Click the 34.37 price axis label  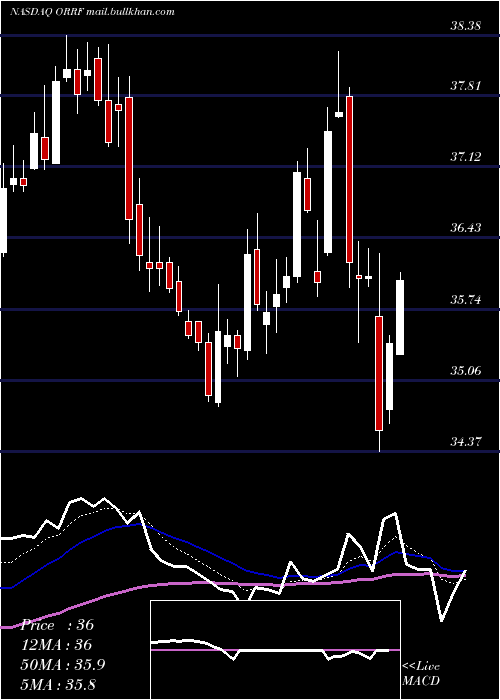tap(465, 442)
